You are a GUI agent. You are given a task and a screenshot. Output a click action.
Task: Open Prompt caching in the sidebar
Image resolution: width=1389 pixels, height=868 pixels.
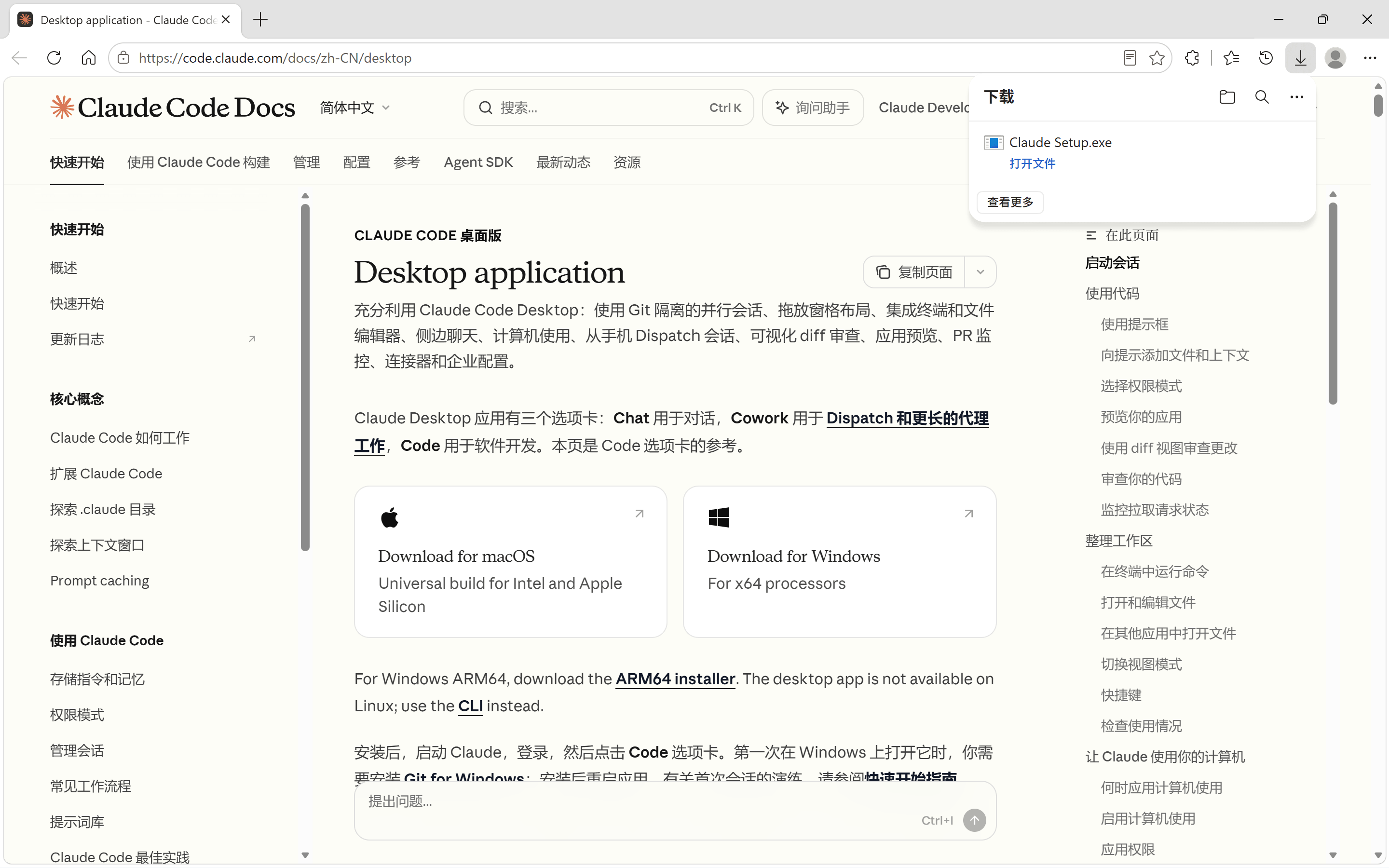[x=99, y=581]
